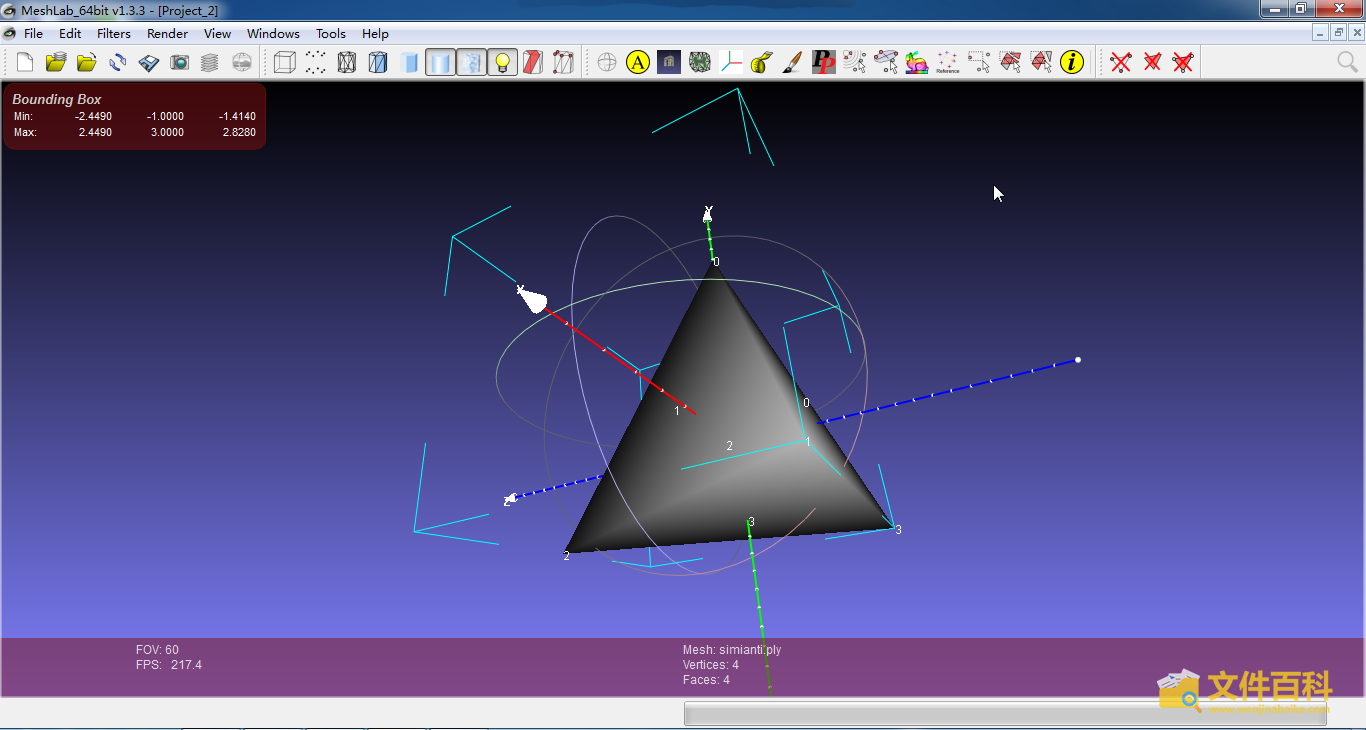Viewport: 1366px width, 730px height.
Task: Select vertices in rectangular region tool
Action: pos(979,63)
